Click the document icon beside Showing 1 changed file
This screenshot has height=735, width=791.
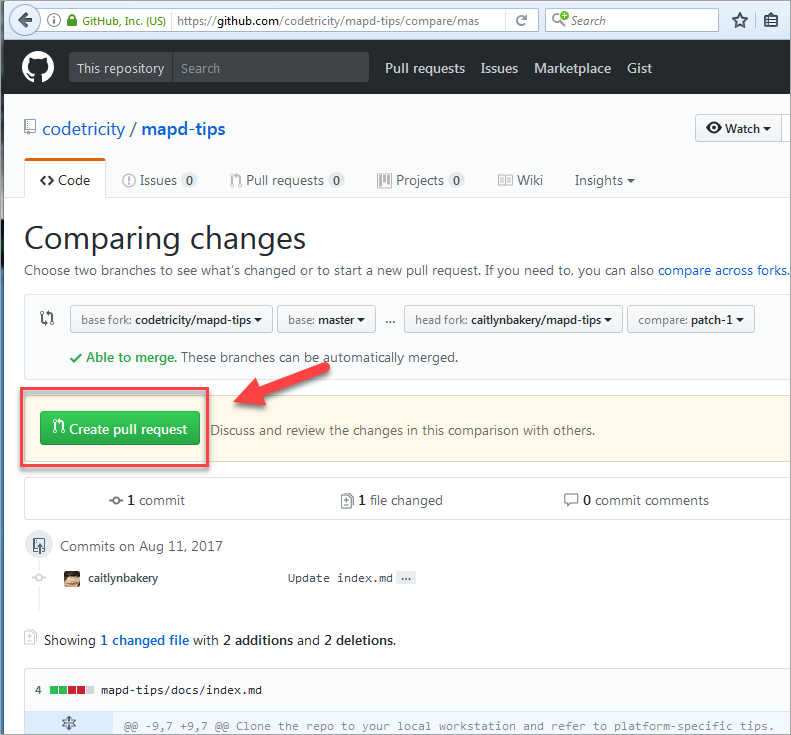30,638
